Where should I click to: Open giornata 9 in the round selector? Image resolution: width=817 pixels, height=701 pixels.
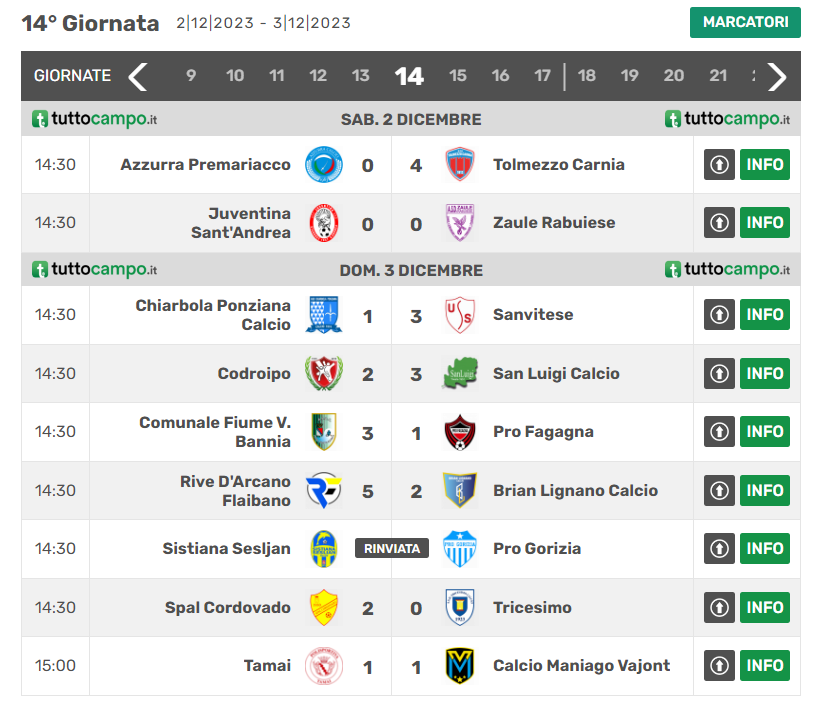(x=191, y=76)
